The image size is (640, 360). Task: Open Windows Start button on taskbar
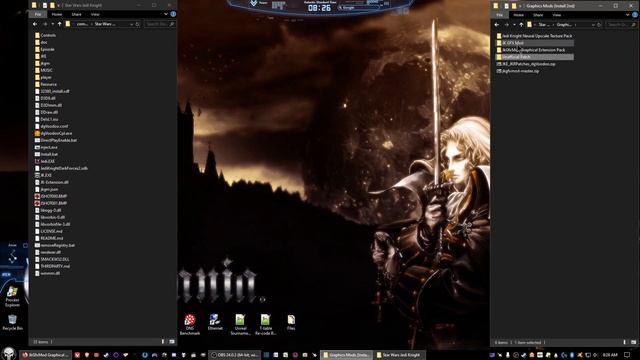click(x=9, y=354)
